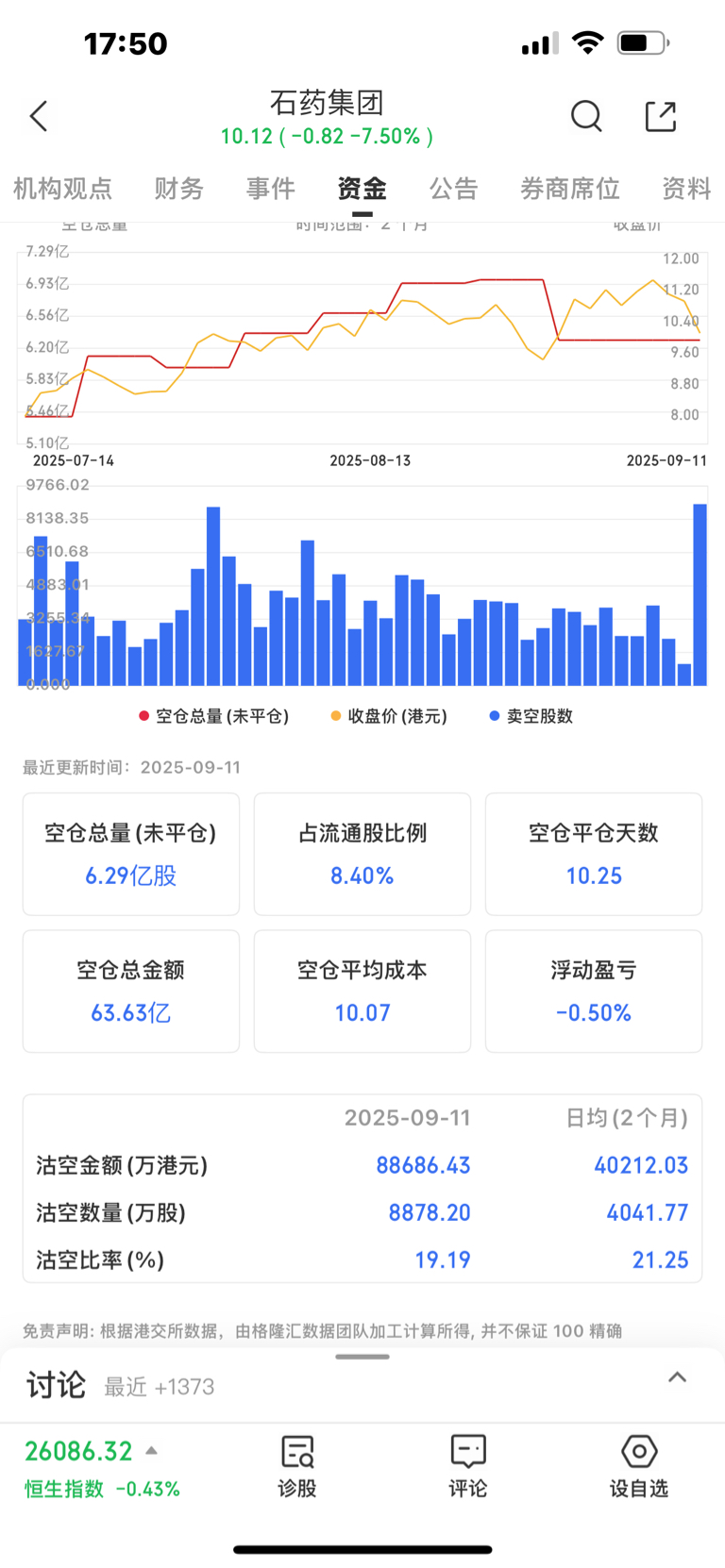Tap the daily average value 40212.03

tap(641, 1165)
